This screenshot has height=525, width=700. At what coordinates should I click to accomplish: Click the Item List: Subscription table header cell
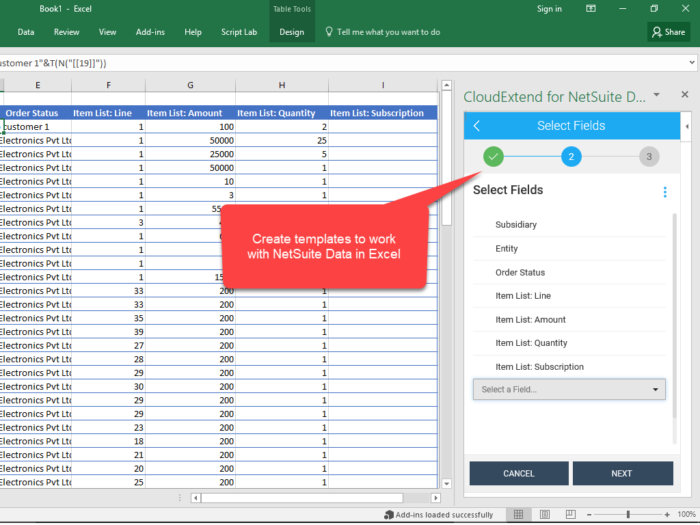pos(383,113)
